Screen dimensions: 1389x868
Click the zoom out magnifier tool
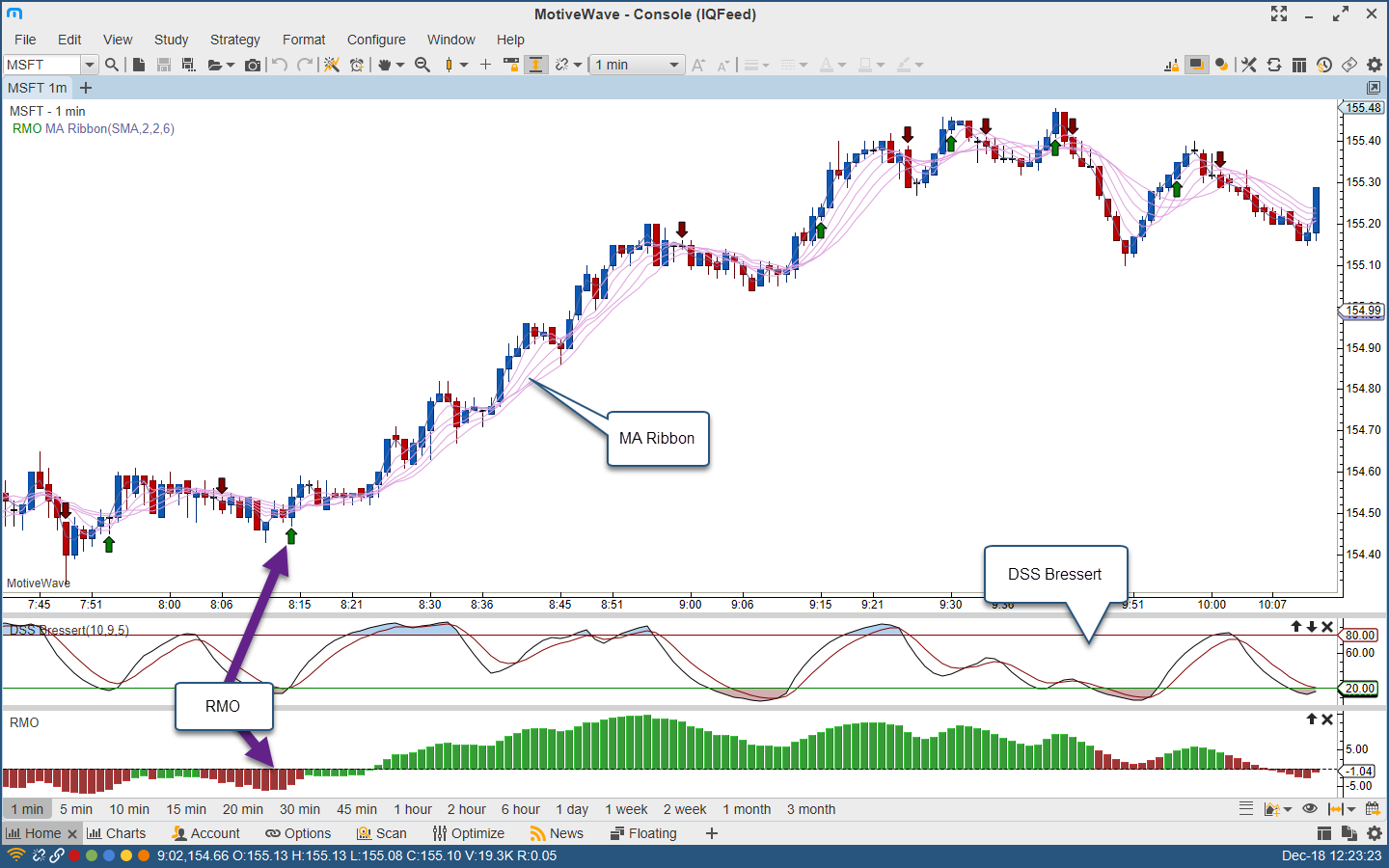[422, 65]
